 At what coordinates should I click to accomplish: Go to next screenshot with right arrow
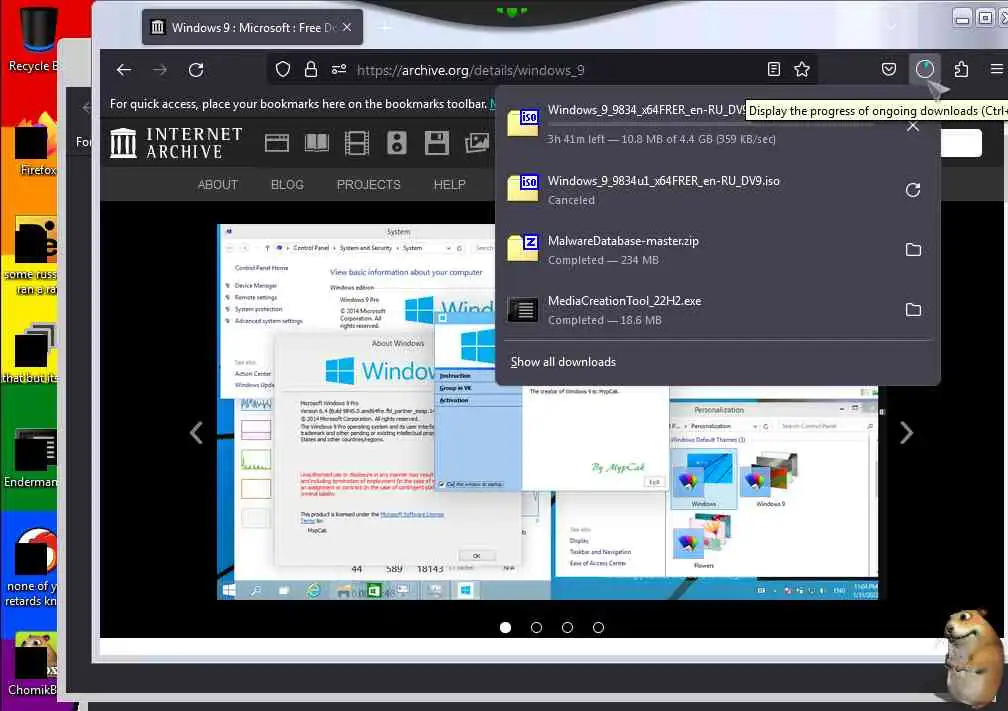coord(906,433)
